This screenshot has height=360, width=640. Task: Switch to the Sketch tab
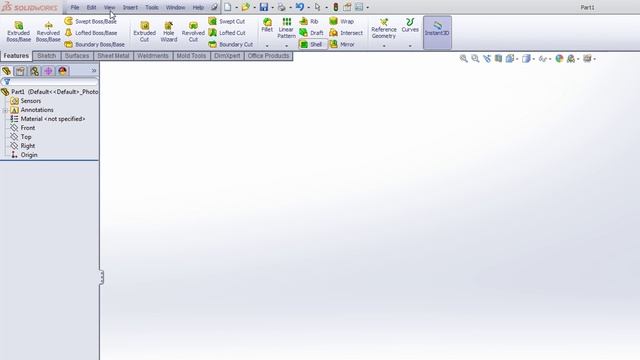[47, 56]
